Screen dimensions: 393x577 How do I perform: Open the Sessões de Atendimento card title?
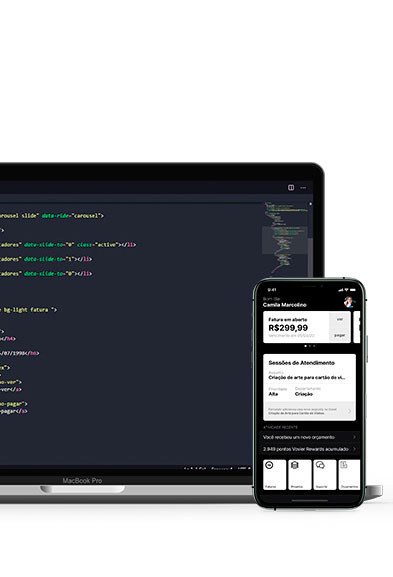pos(301,363)
